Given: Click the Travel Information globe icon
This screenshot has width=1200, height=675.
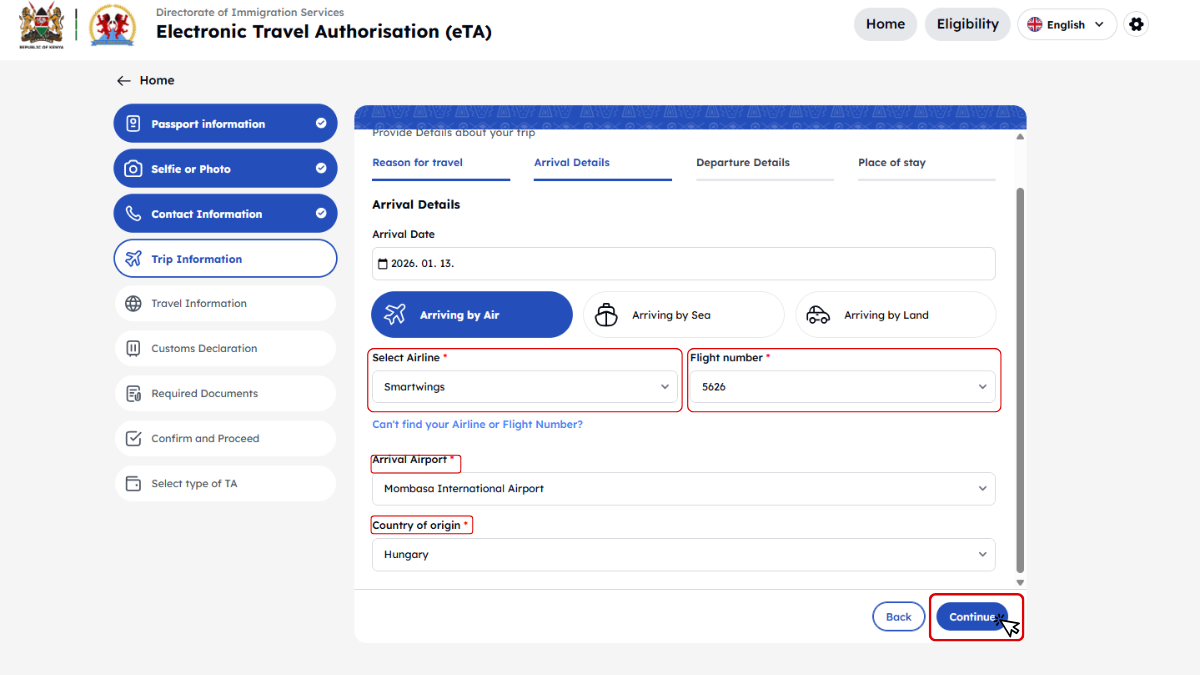Looking at the screenshot, I should click(133, 304).
